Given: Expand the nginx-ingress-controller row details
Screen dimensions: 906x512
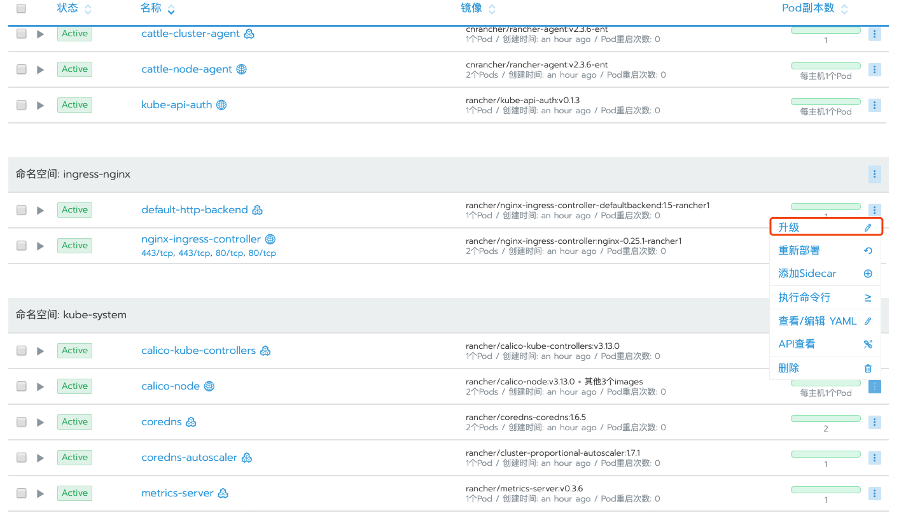Looking at the screenshot, I should 40,246.
